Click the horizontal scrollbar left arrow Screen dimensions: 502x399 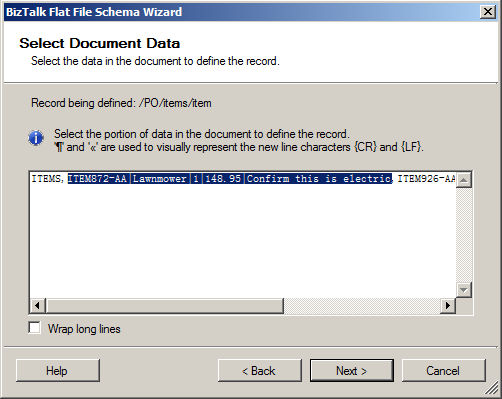(x=38, y=305)
